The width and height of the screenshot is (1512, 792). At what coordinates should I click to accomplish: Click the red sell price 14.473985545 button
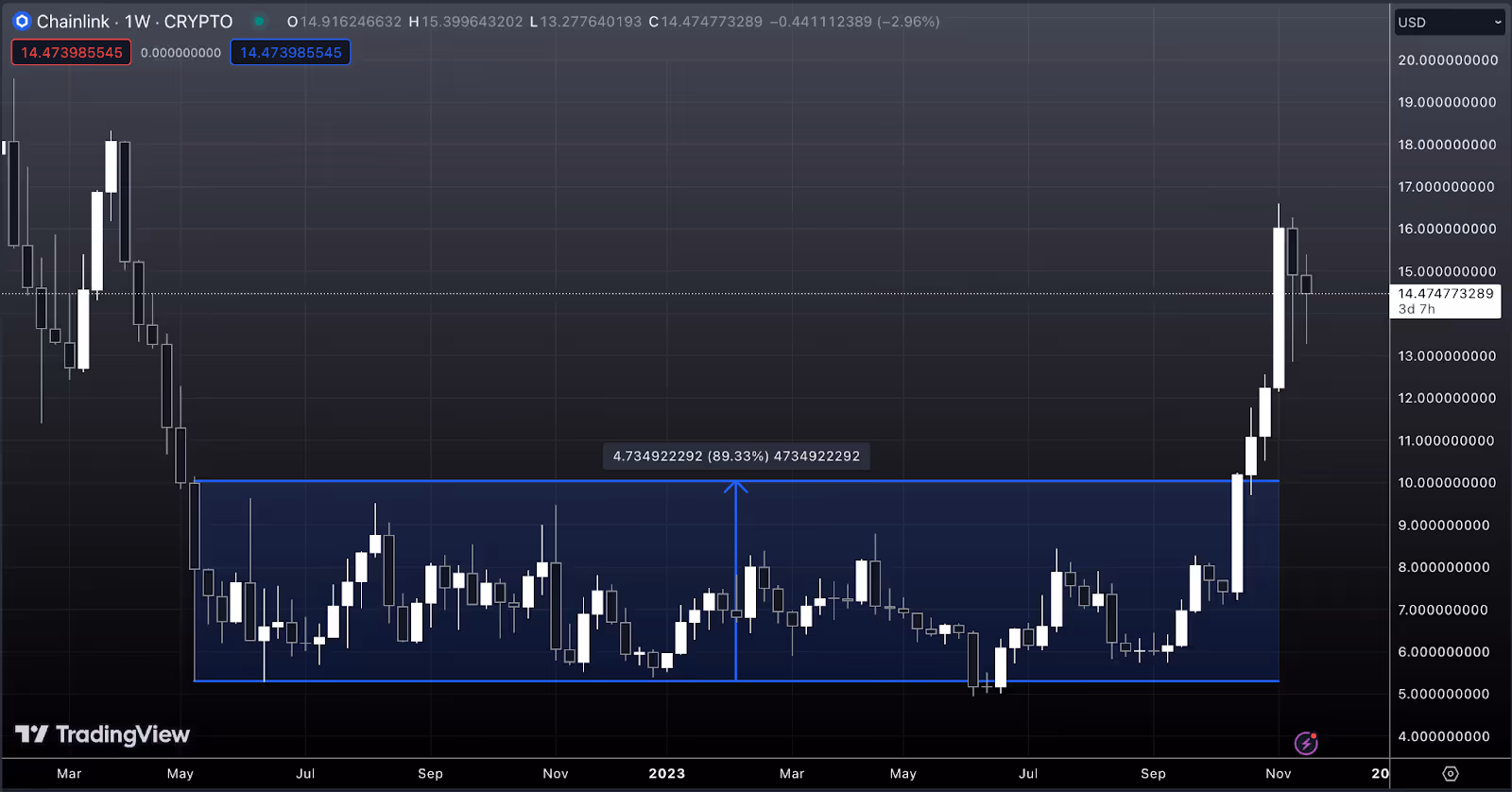(72, 53)
